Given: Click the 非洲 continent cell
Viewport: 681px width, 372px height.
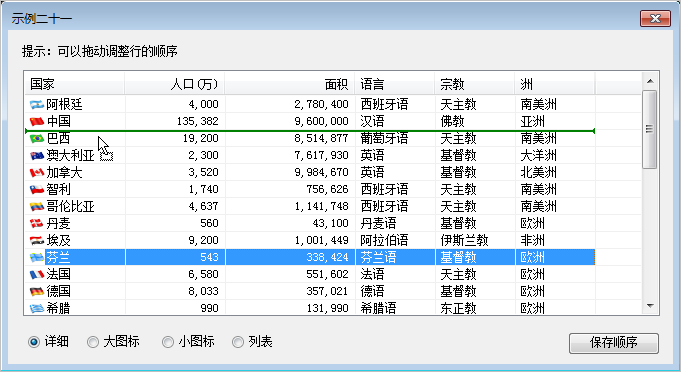Looking at the screenshot, I should (532, 240).
